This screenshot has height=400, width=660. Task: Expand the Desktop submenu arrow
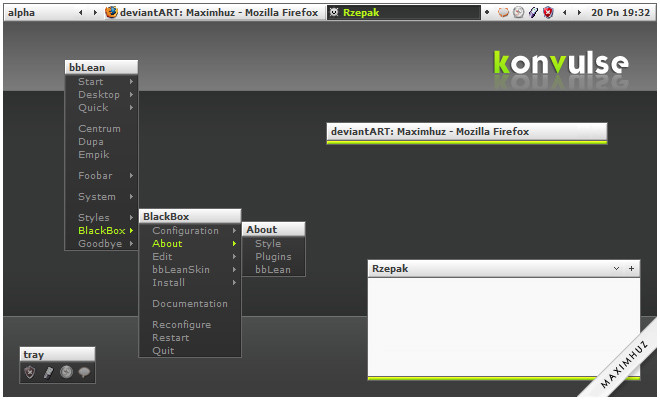click(131, 95)
